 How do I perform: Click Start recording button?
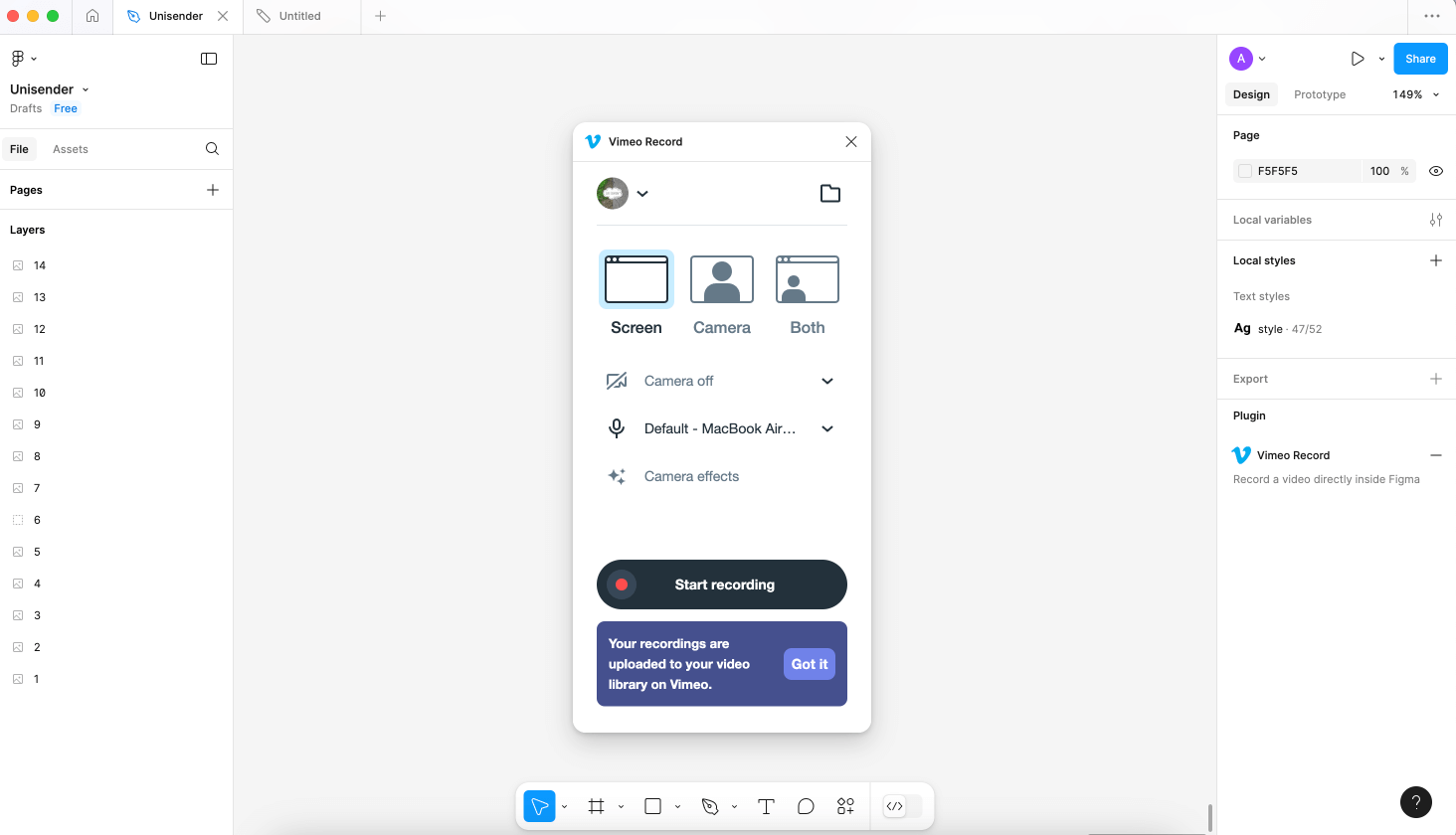coord(722,584)
